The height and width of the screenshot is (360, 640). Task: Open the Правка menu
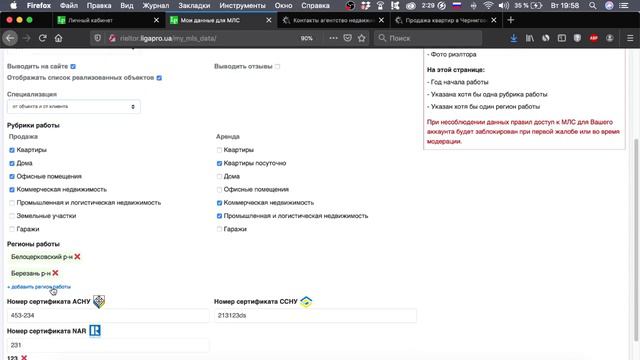pos(99,6)
